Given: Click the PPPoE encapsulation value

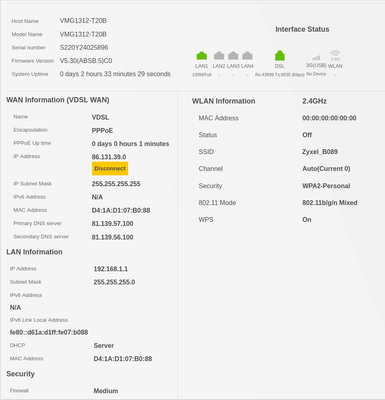Looking at the screenshot, I should coord(102,130).
